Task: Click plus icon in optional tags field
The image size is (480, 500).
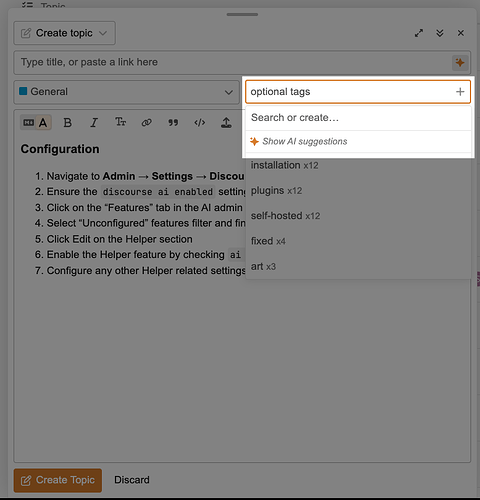Action: [460, 92]
